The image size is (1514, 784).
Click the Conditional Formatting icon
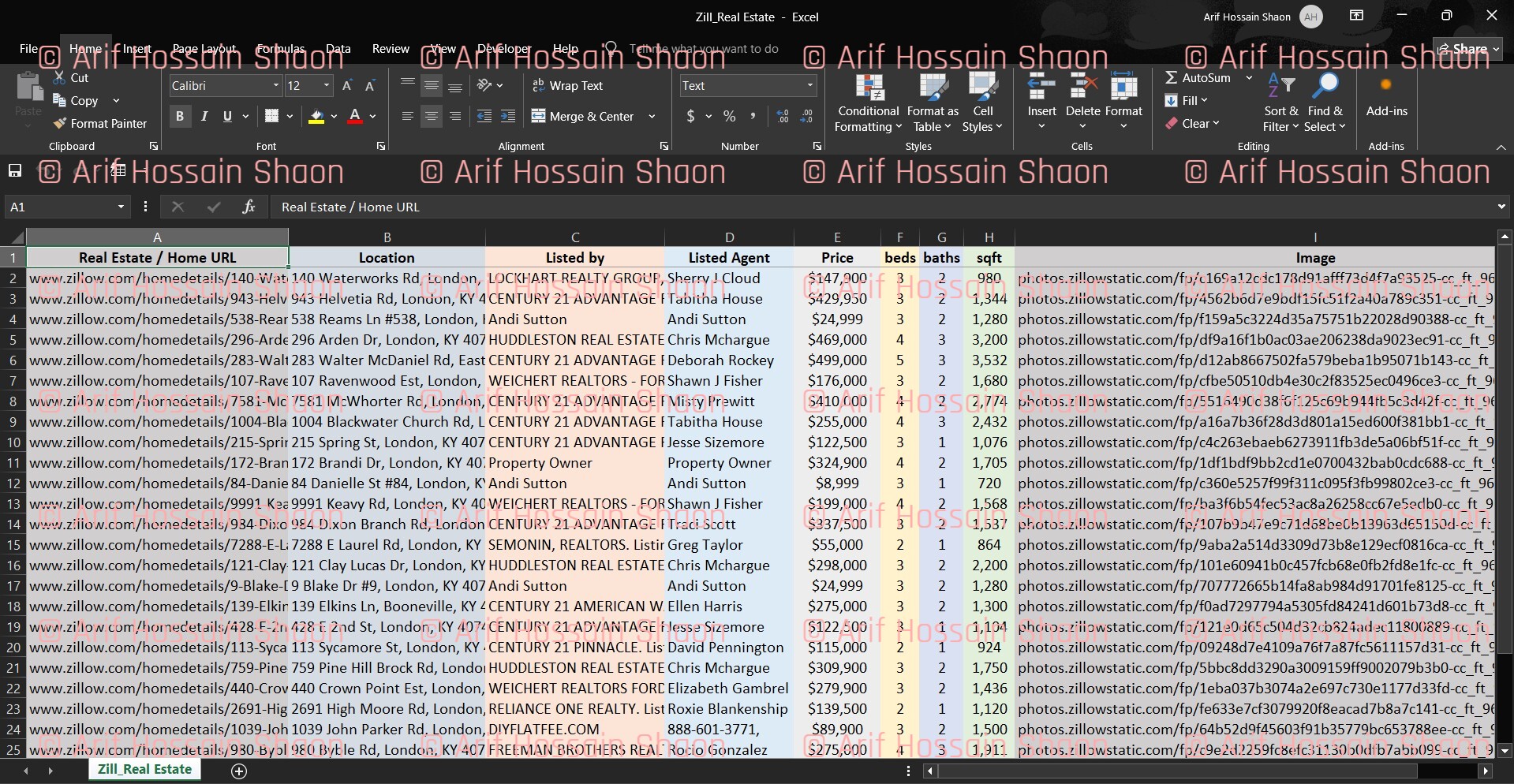pyautogui.click(x=869, y=88)
